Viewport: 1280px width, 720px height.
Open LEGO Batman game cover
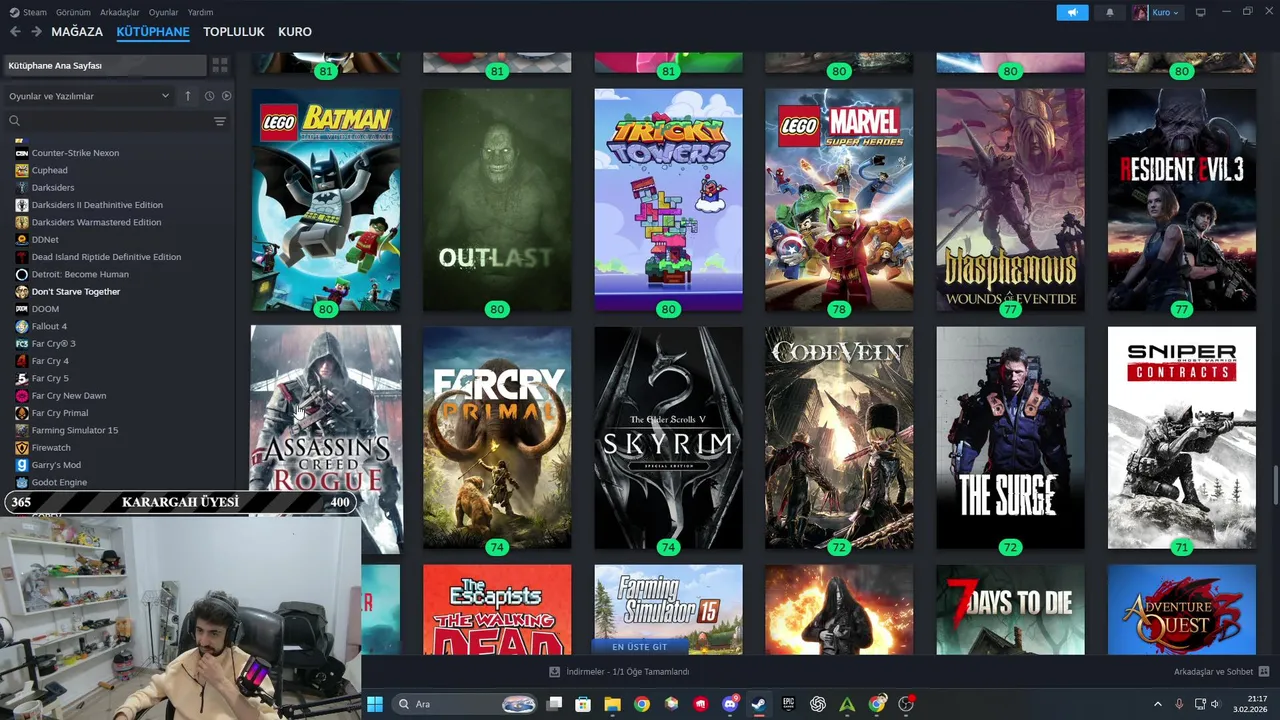(x=326, y=200)
